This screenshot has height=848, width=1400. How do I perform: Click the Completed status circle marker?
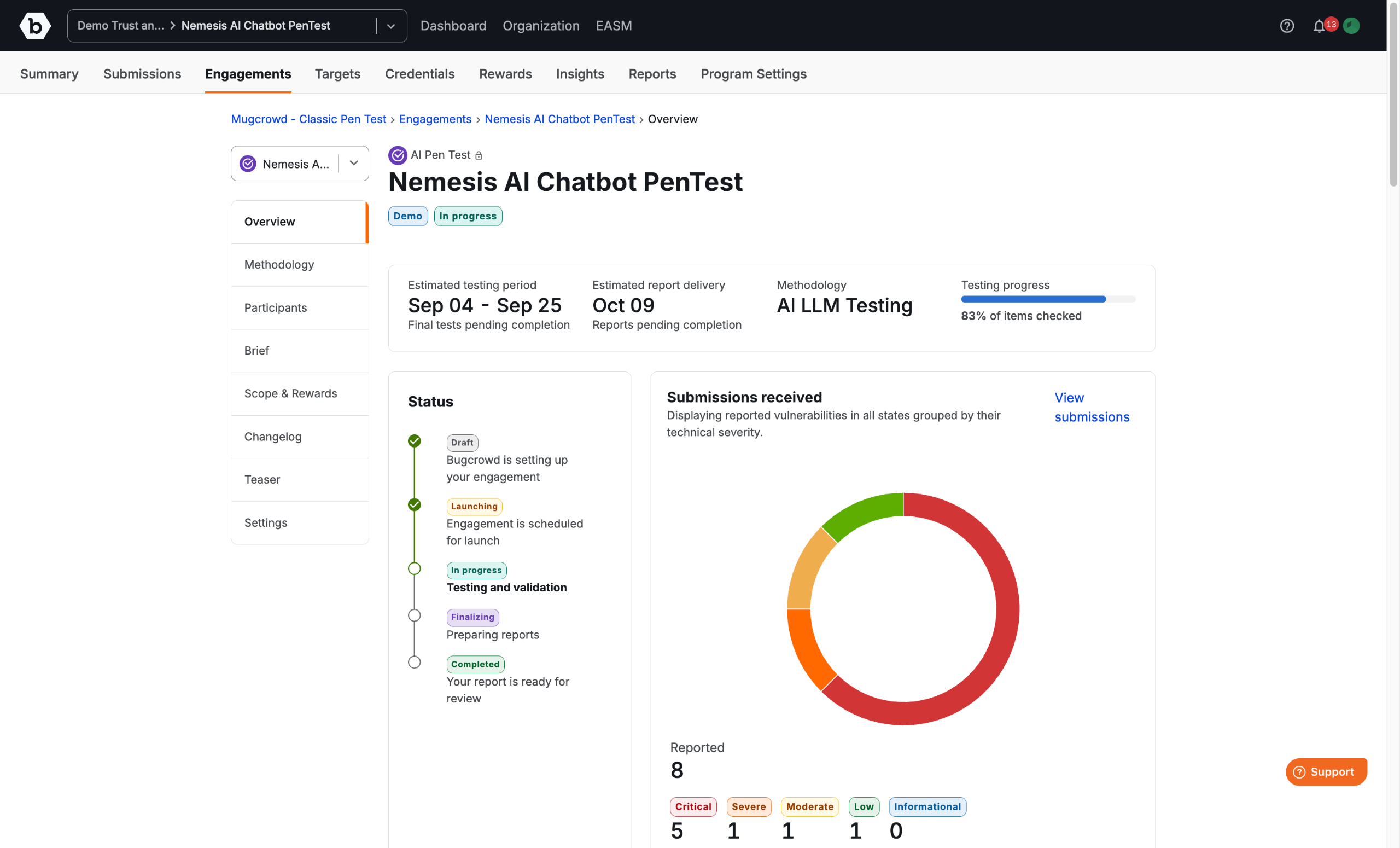point(414,663)
